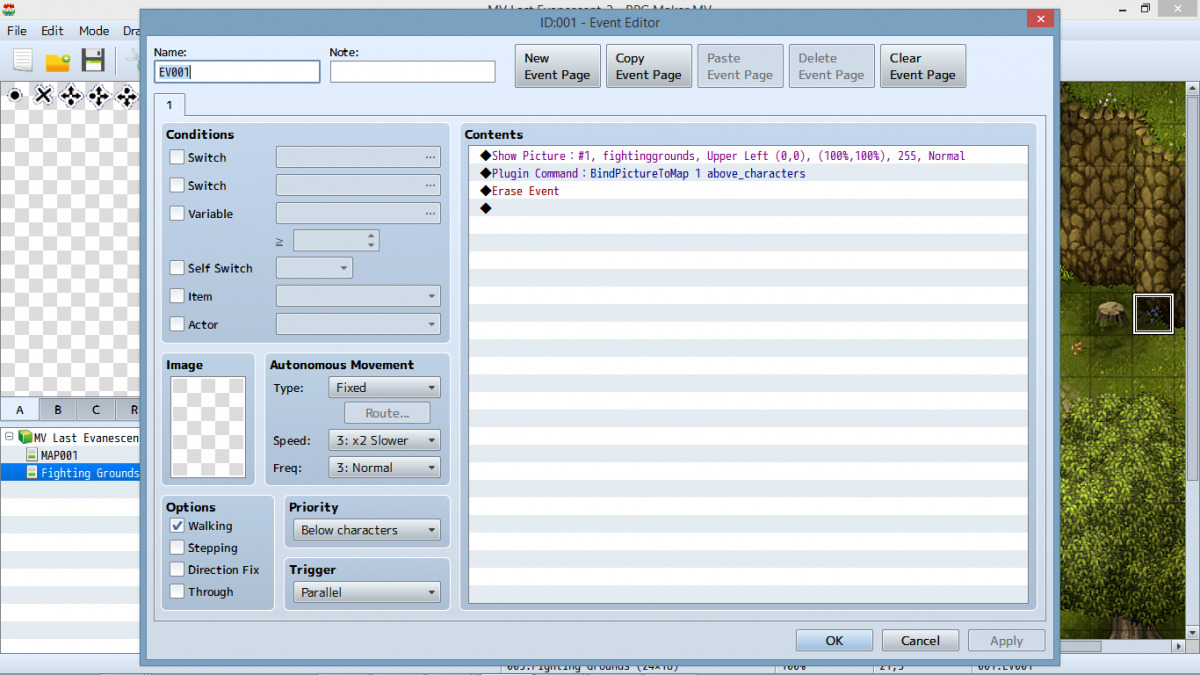Screen dimensions: 1200x675
Task: Enable the Variable condition checkbox
Action: (177, 213)
